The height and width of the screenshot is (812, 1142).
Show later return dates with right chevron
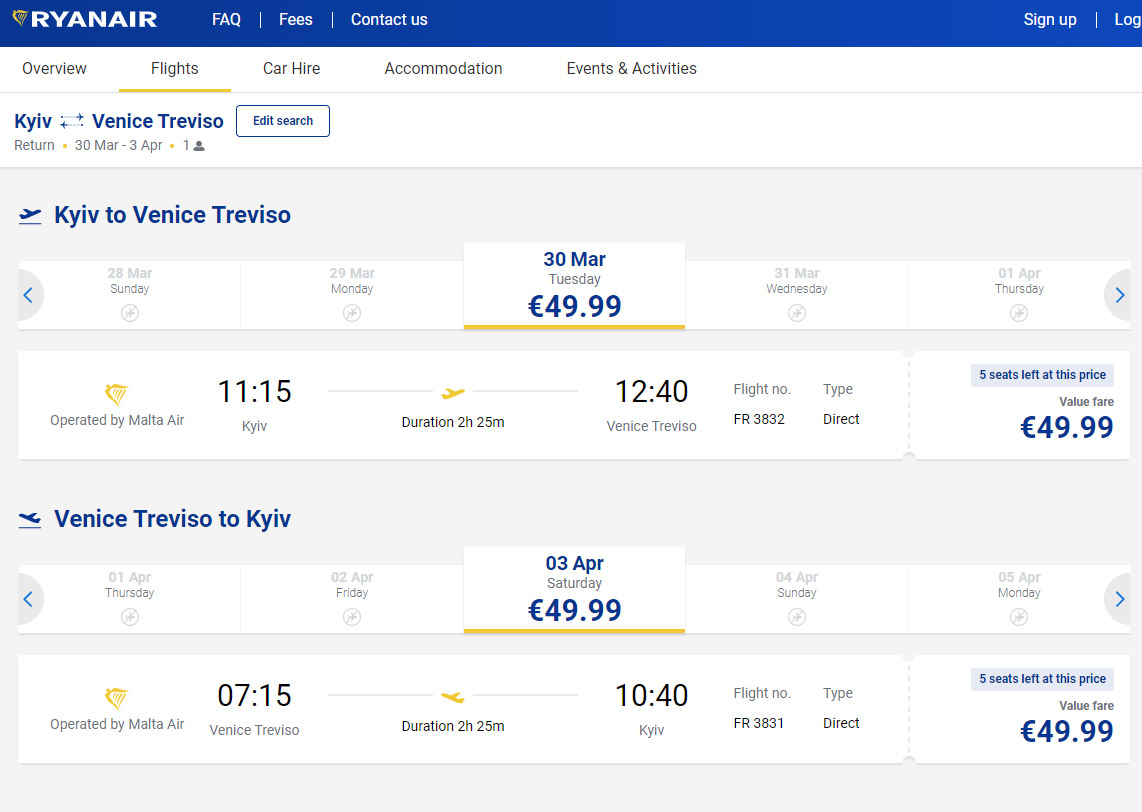click(1119, 599)
